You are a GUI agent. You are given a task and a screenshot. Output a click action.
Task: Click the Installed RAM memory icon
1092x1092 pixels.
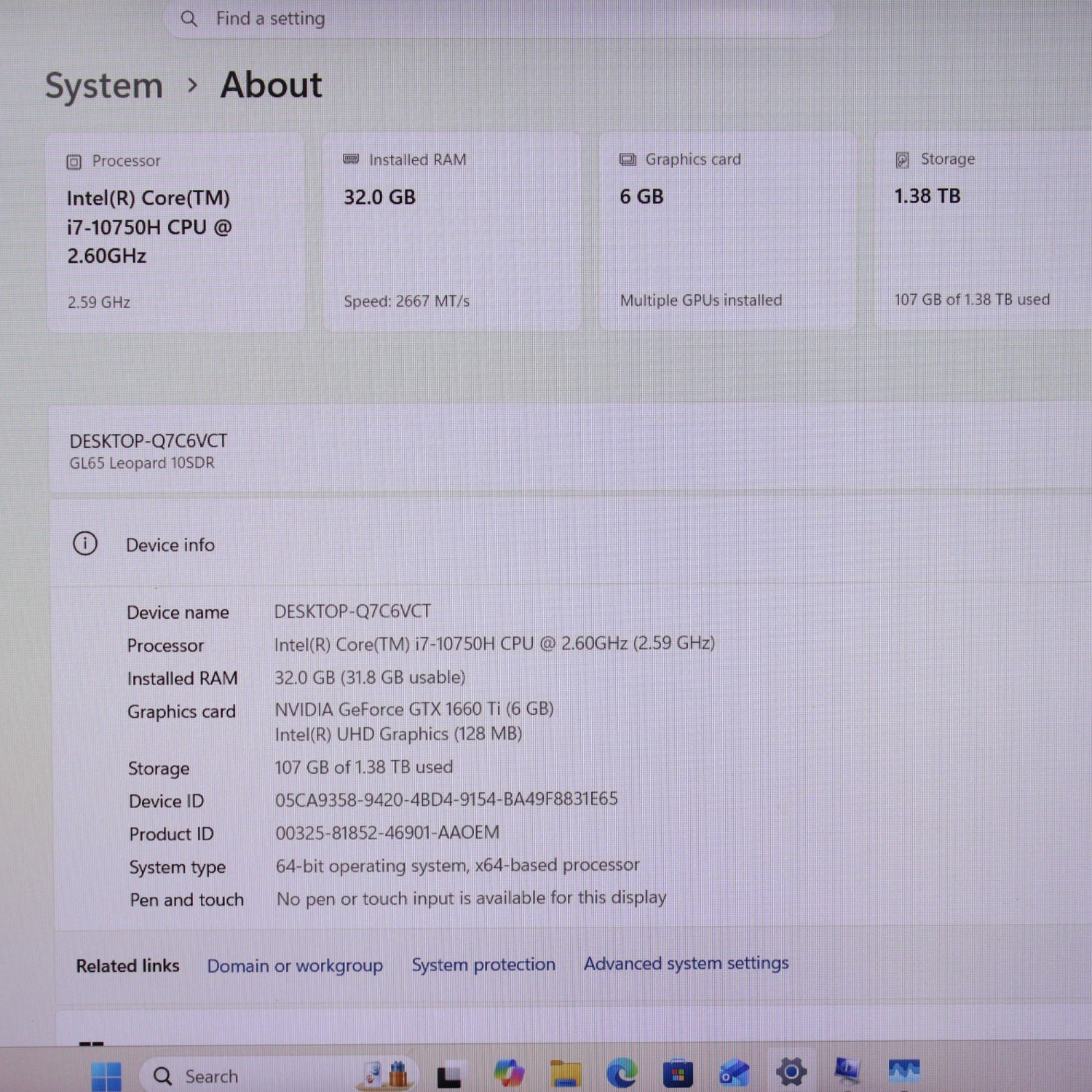[x=351, y=159]
